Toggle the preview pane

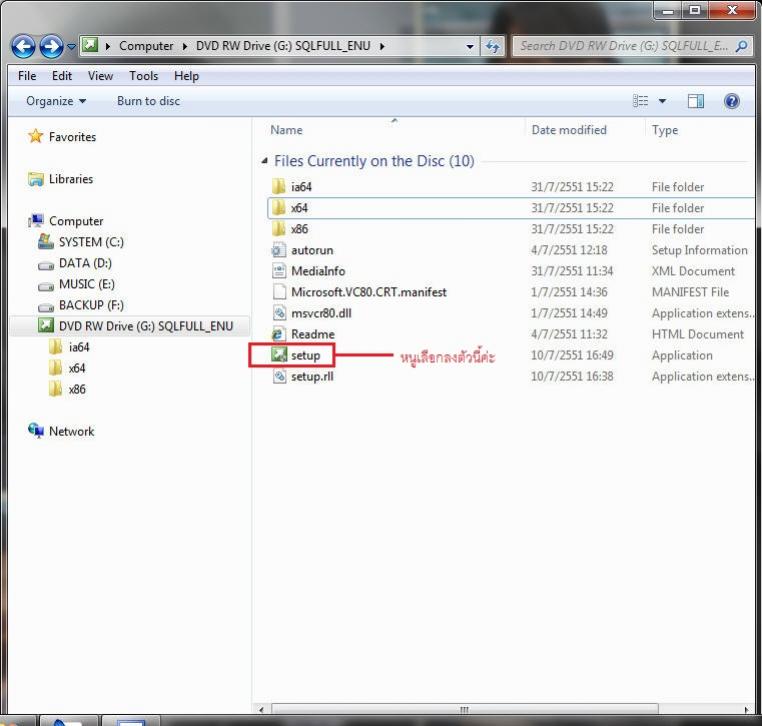[695, 101]
